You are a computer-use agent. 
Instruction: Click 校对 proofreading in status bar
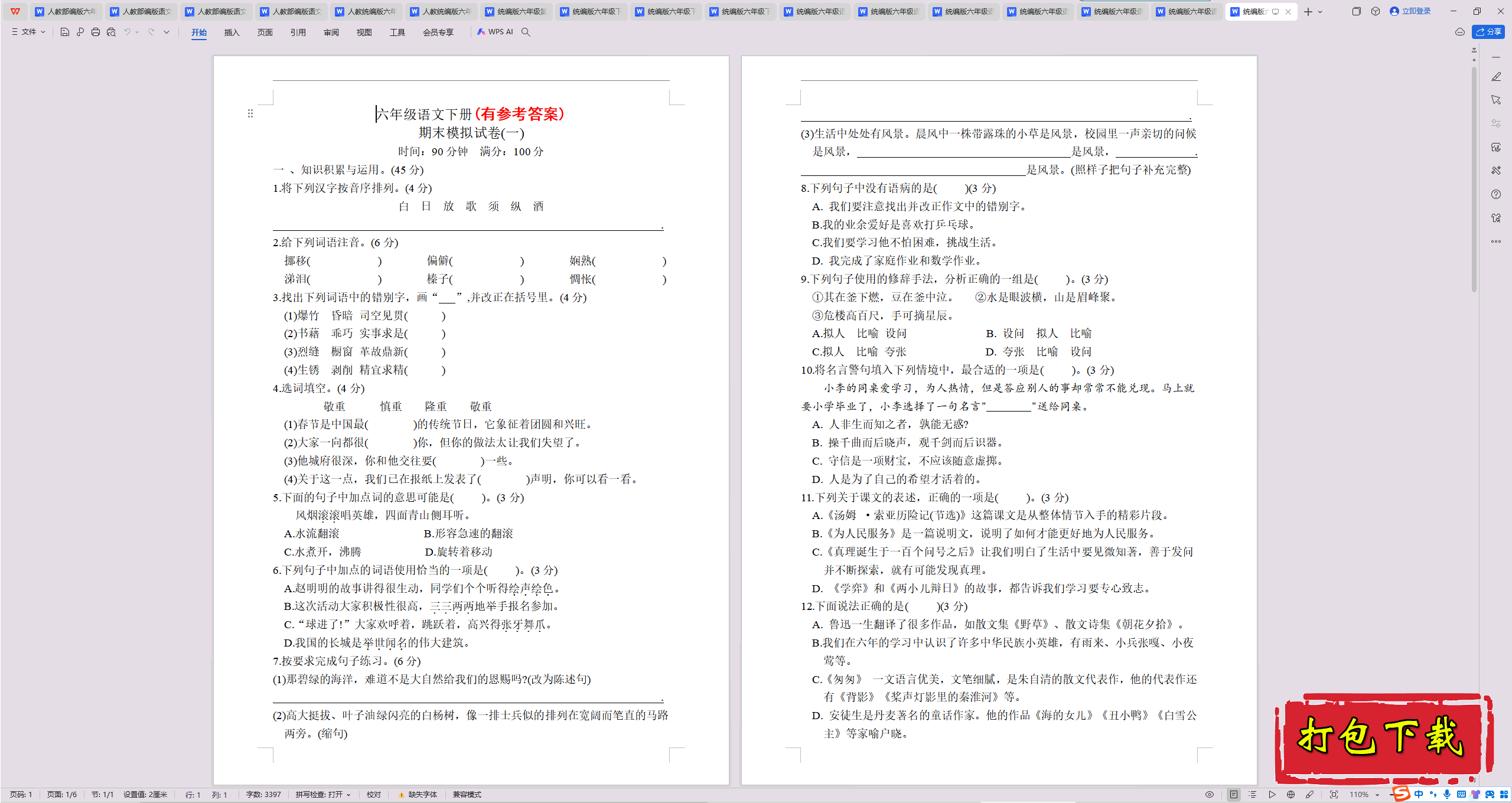(374, 795)
